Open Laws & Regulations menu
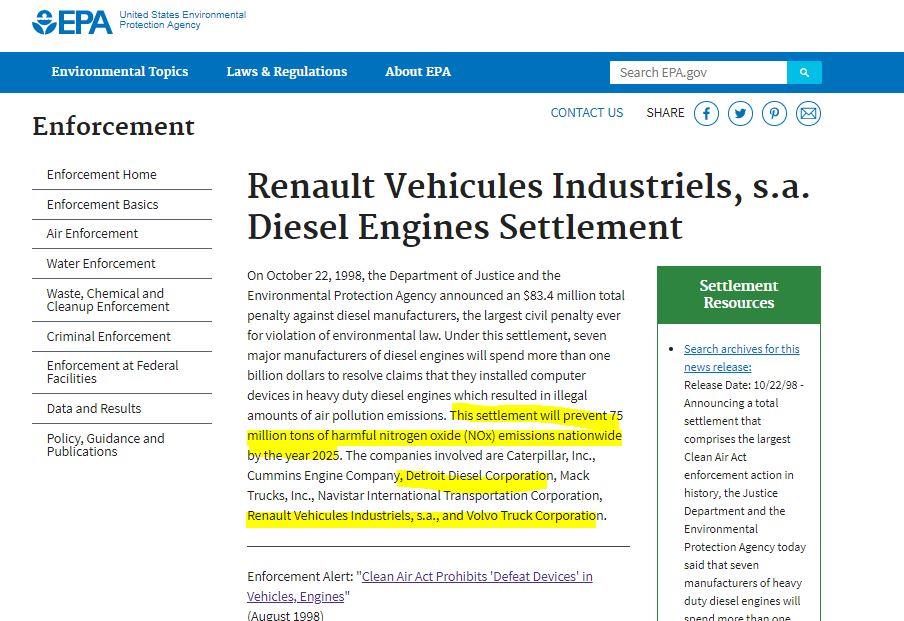904x621 pixels. coord(287,71)
